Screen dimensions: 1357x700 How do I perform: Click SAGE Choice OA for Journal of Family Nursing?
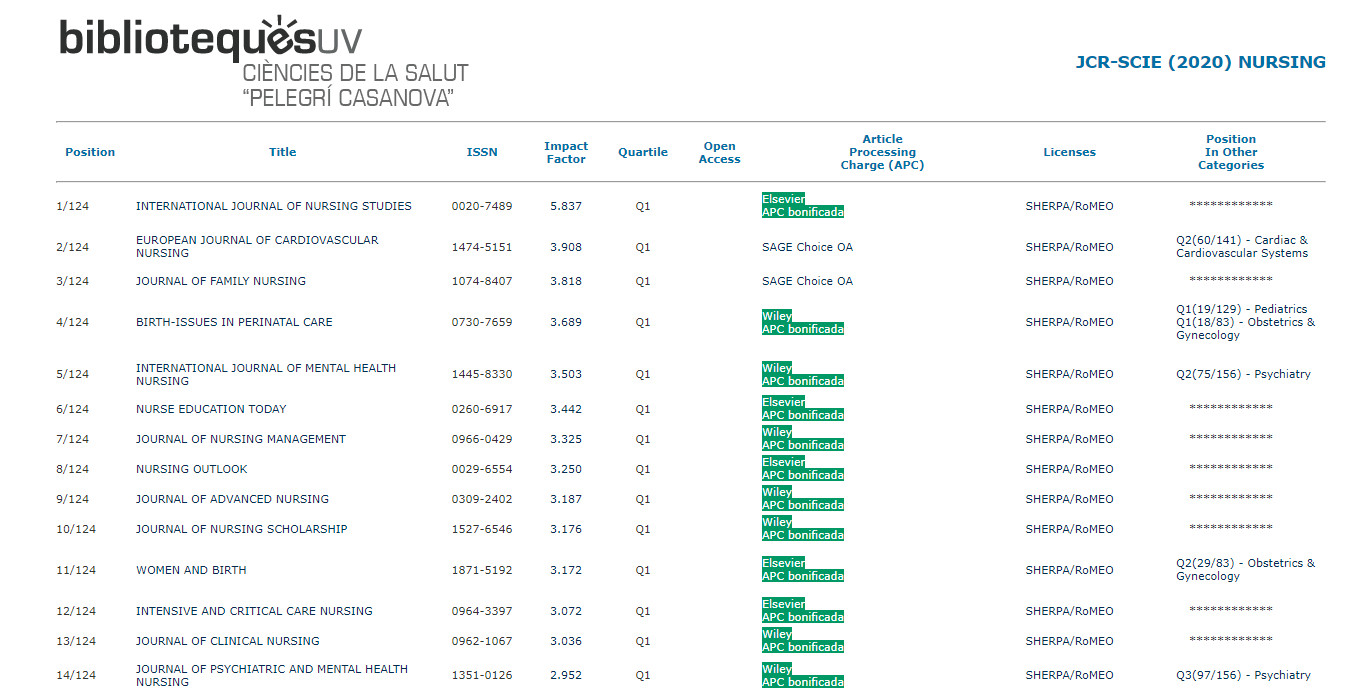pyautogui.click(x=807, y=281)
